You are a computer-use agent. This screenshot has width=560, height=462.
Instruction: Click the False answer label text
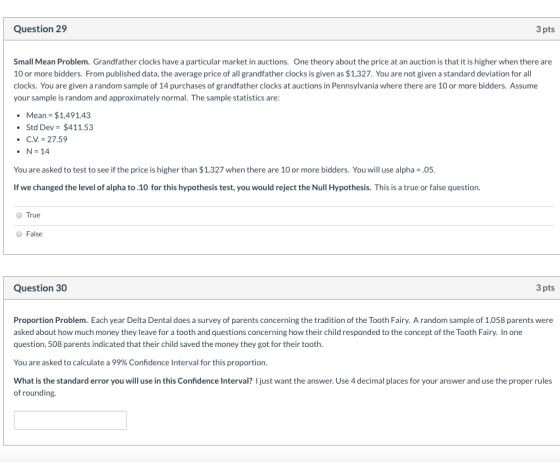pos(34,234)
